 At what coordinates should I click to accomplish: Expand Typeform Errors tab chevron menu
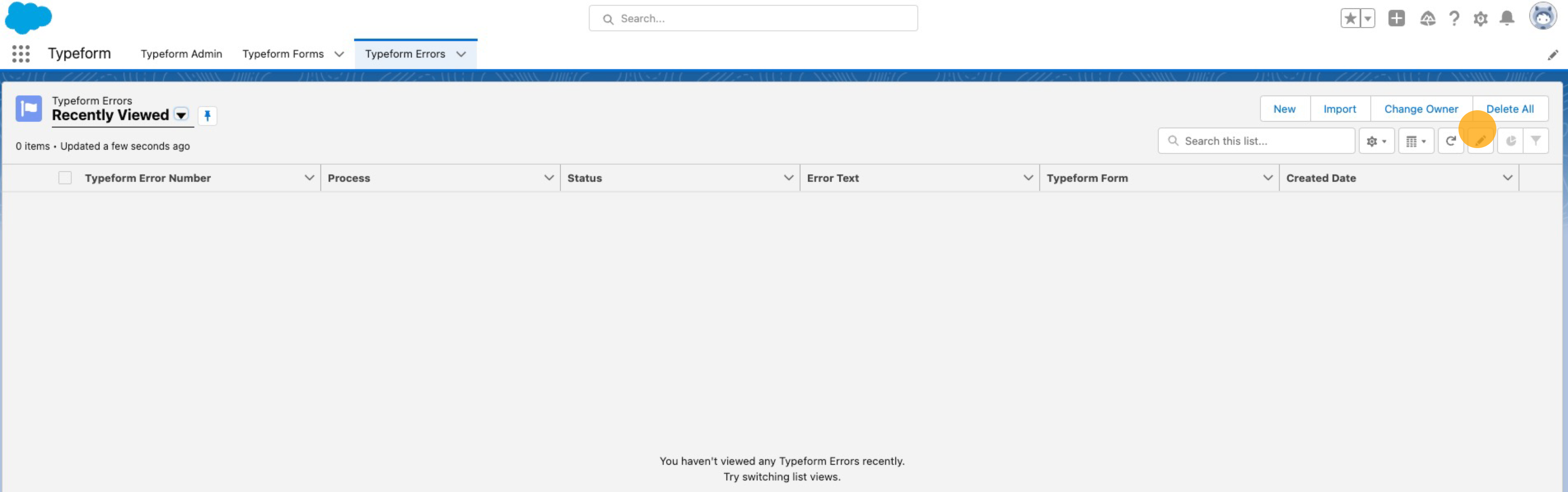[461, 54]
